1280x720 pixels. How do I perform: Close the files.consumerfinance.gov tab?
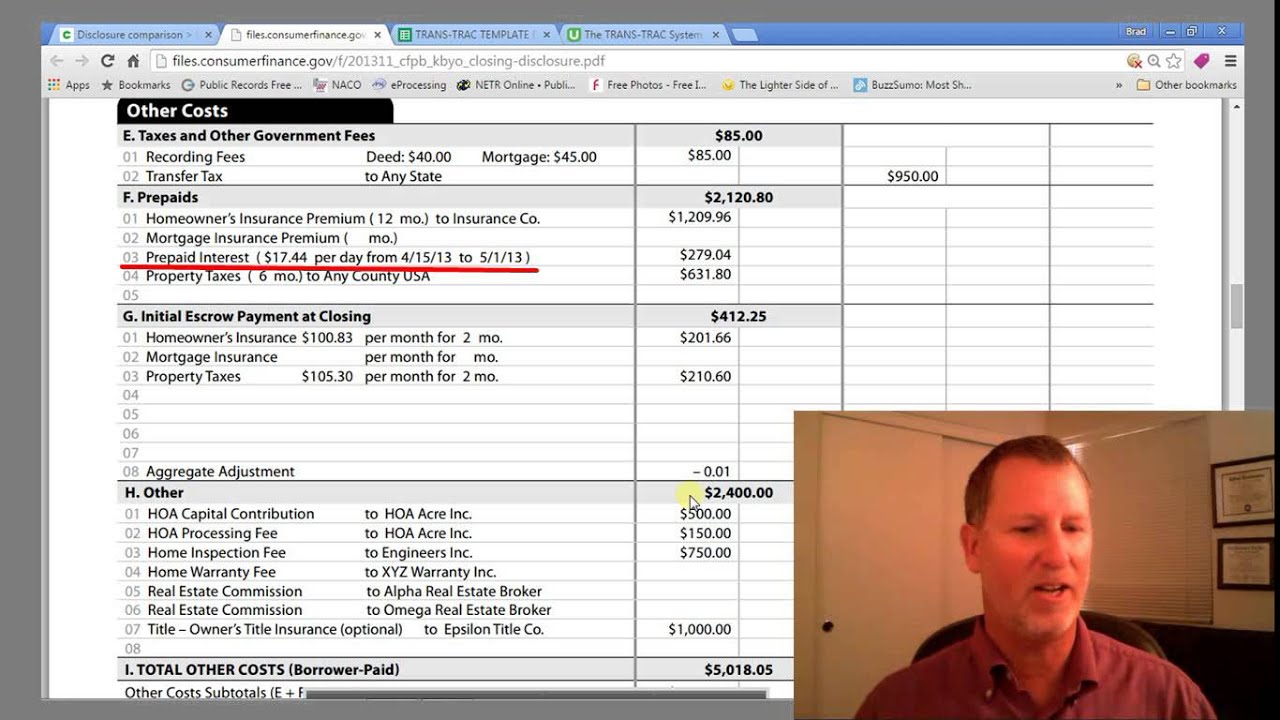[378, 34]
